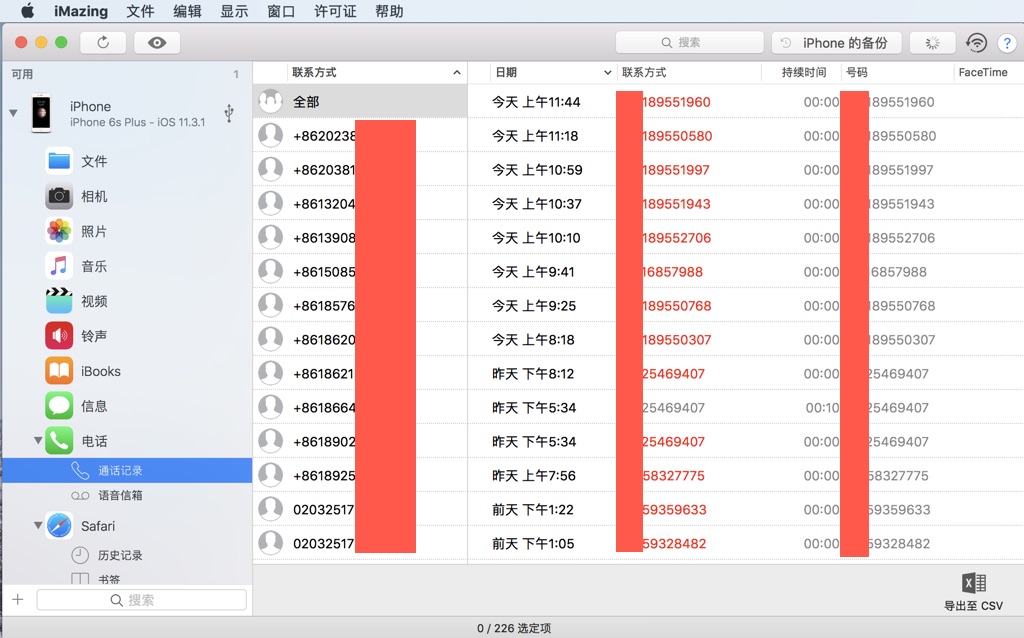Select the Safari sidebar icon
The image size is (1024, 638).
click(x=59, y=526)
